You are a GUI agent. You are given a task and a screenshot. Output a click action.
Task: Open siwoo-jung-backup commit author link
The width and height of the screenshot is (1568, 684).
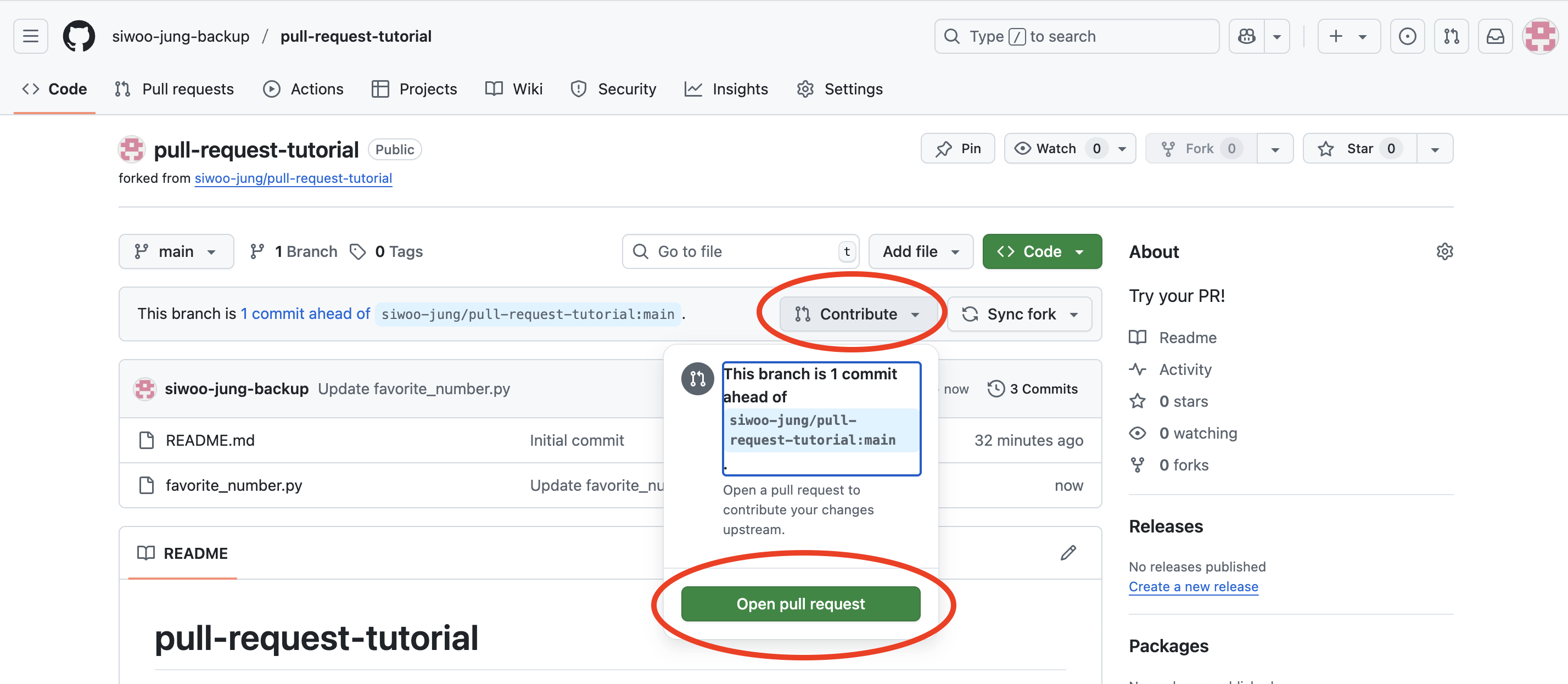click(236, 389)
